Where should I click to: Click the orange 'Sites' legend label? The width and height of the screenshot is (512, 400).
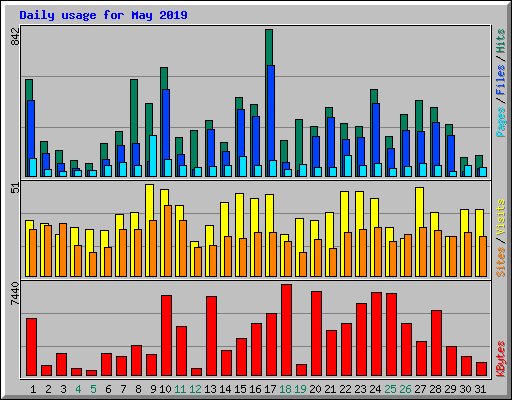500,262
